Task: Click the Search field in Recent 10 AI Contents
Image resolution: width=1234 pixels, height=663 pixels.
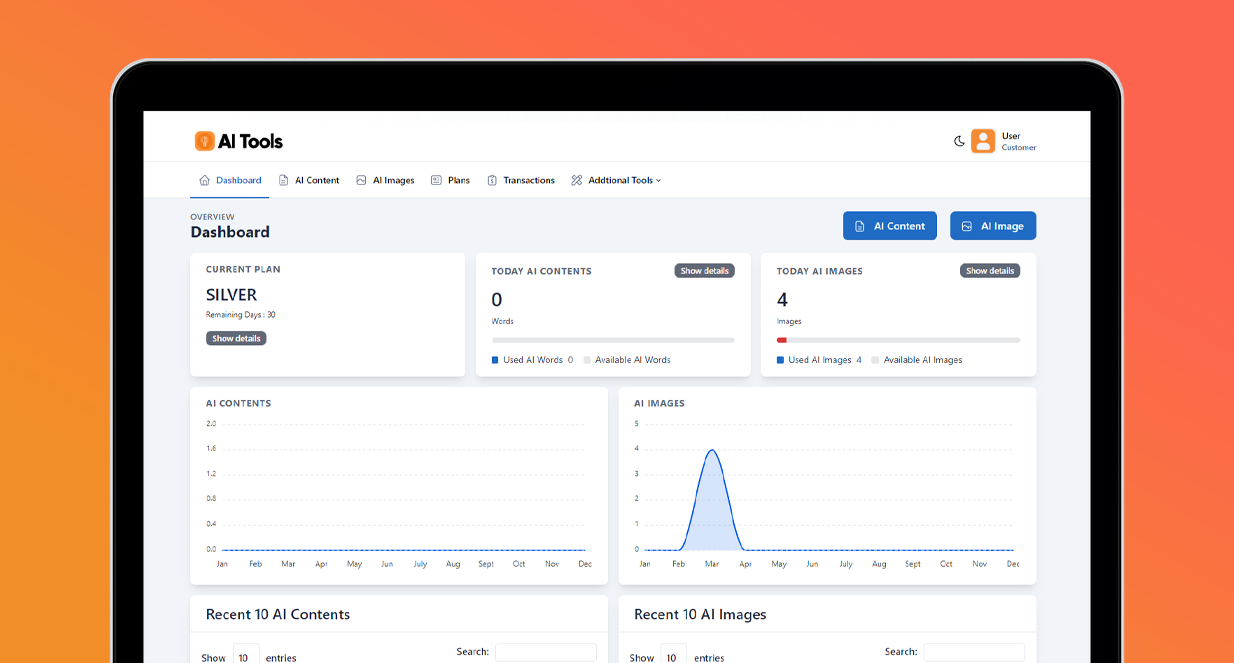Action: click(545, 651)
